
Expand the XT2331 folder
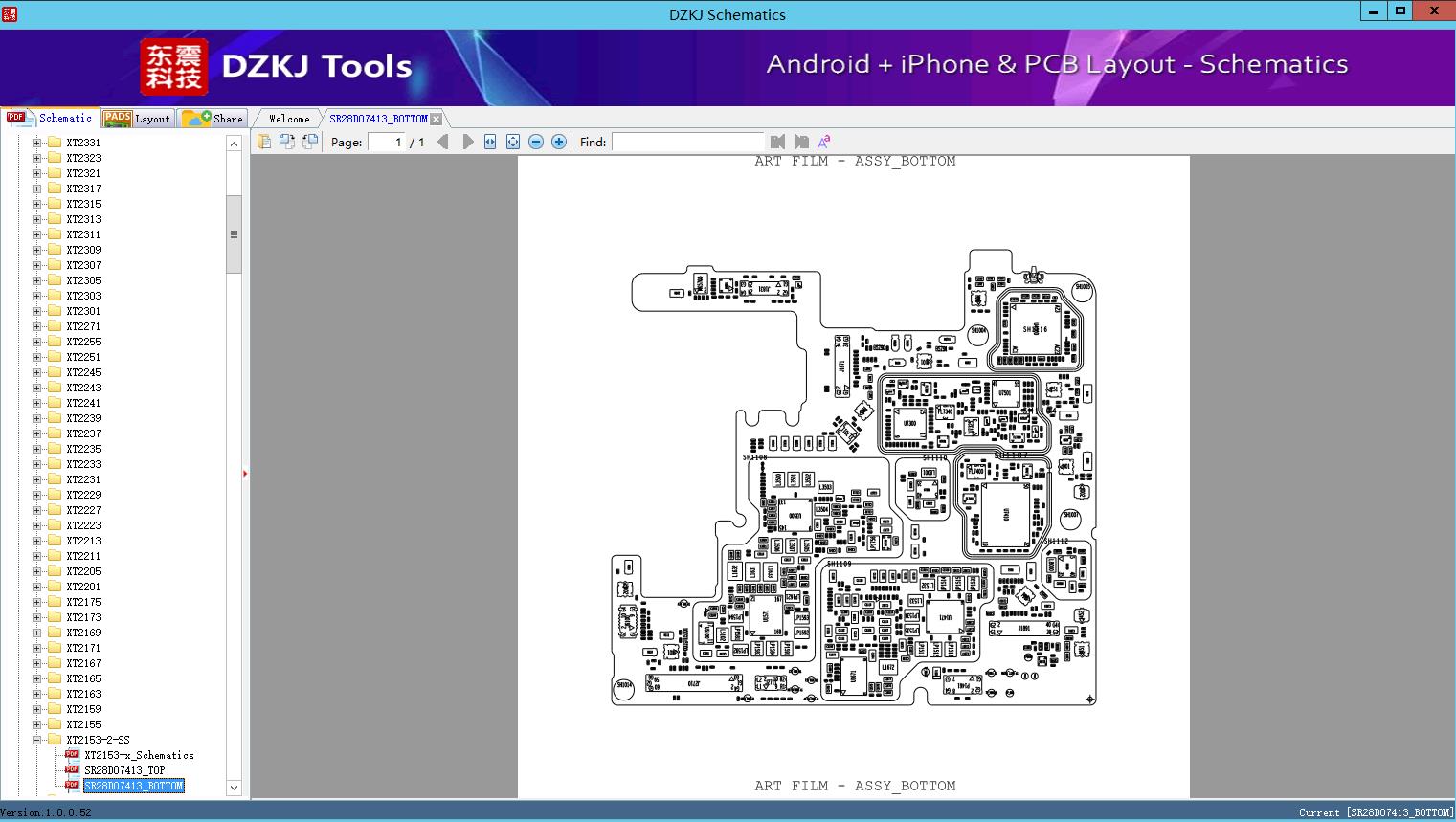tap(37, 143)
